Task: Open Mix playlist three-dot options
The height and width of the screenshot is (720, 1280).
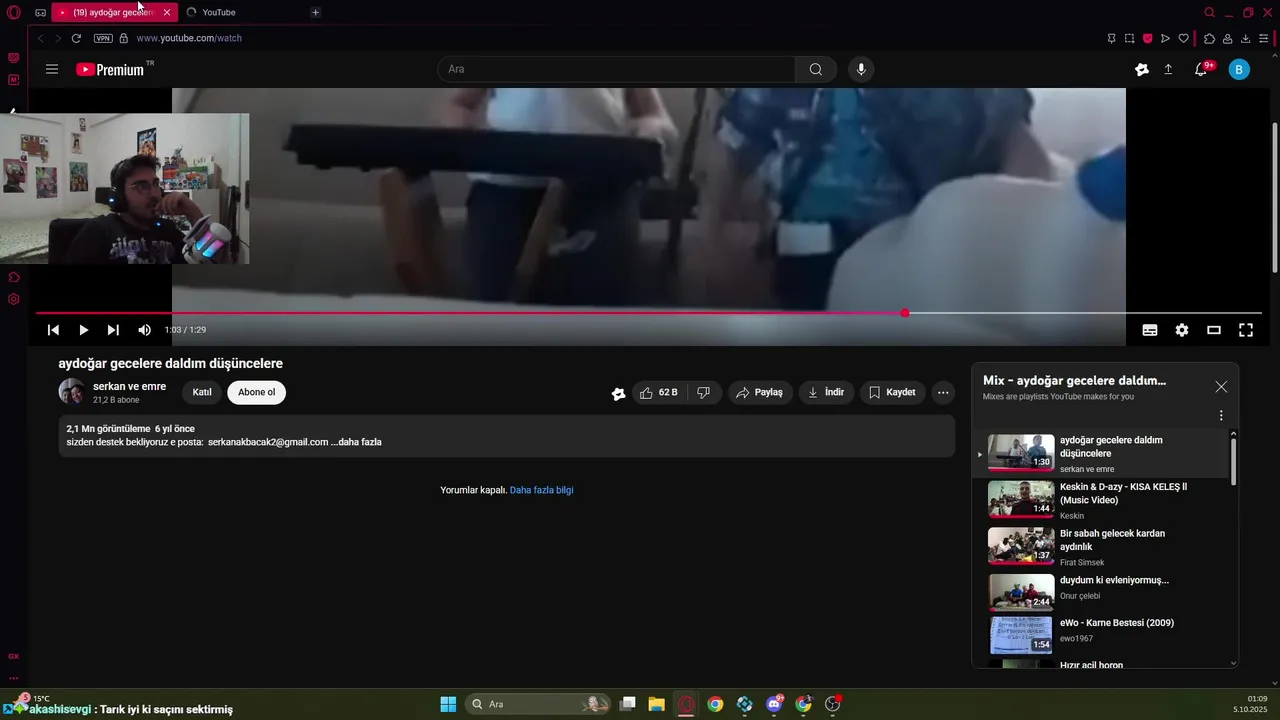Action: (x=1221, y=415)
